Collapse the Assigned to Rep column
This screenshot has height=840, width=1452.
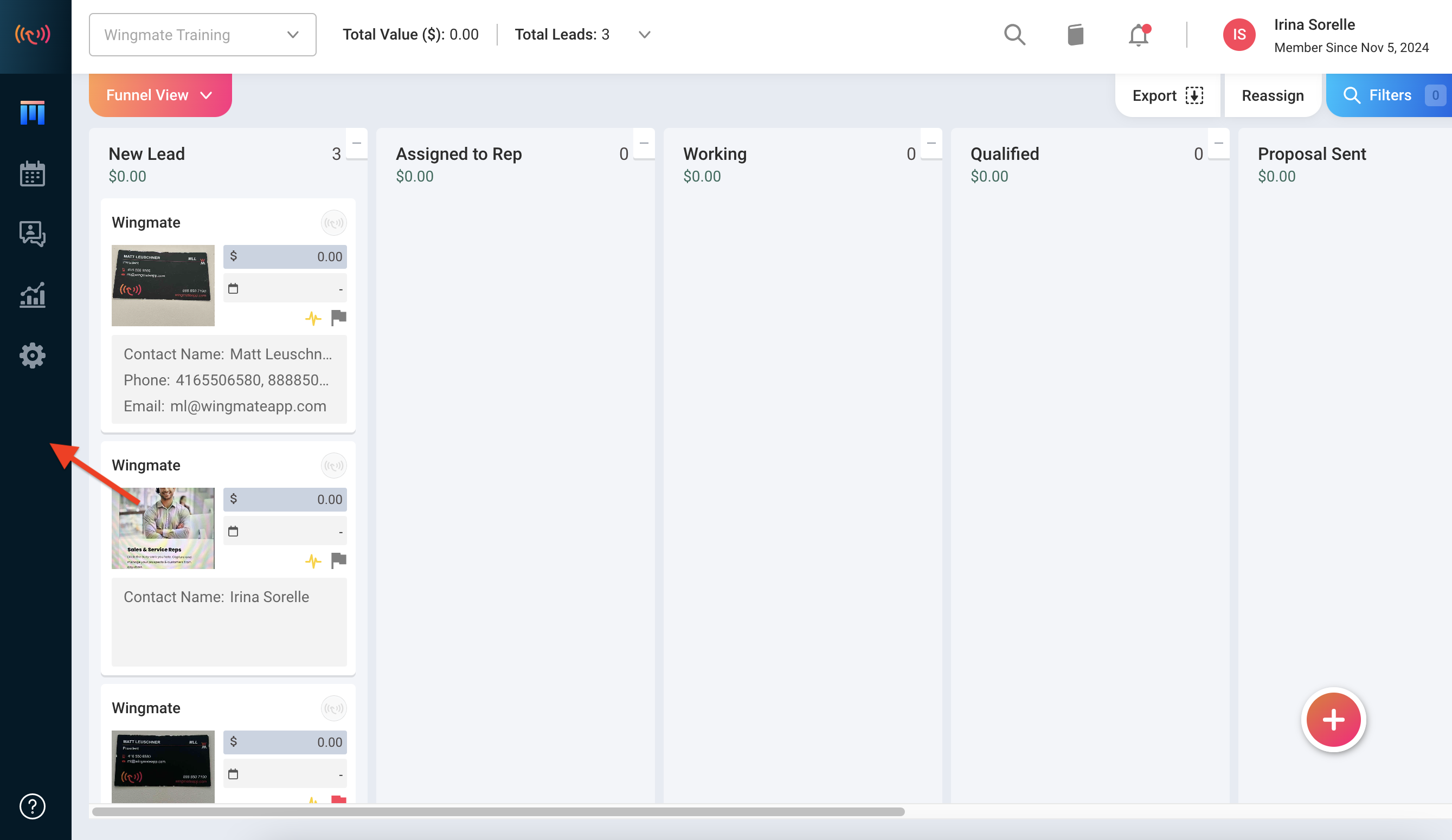pyautogui.click(x=644, y=144)
